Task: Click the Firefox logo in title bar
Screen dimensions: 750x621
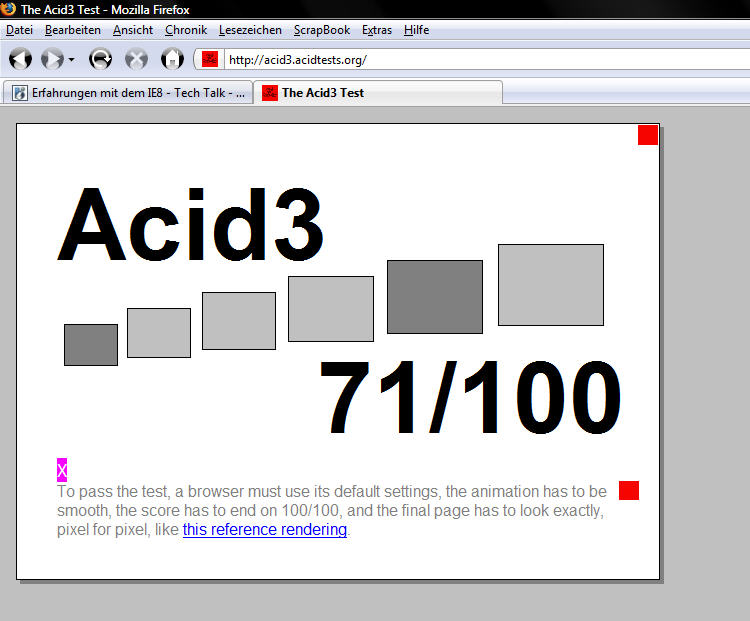Action: (x=8, y=8)
